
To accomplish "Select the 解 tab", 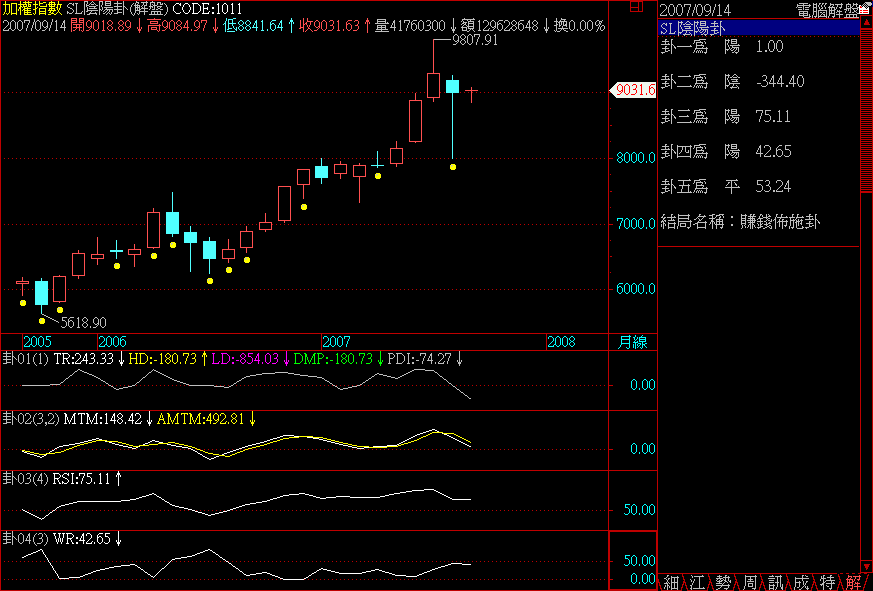I will [x=852, y=582].
